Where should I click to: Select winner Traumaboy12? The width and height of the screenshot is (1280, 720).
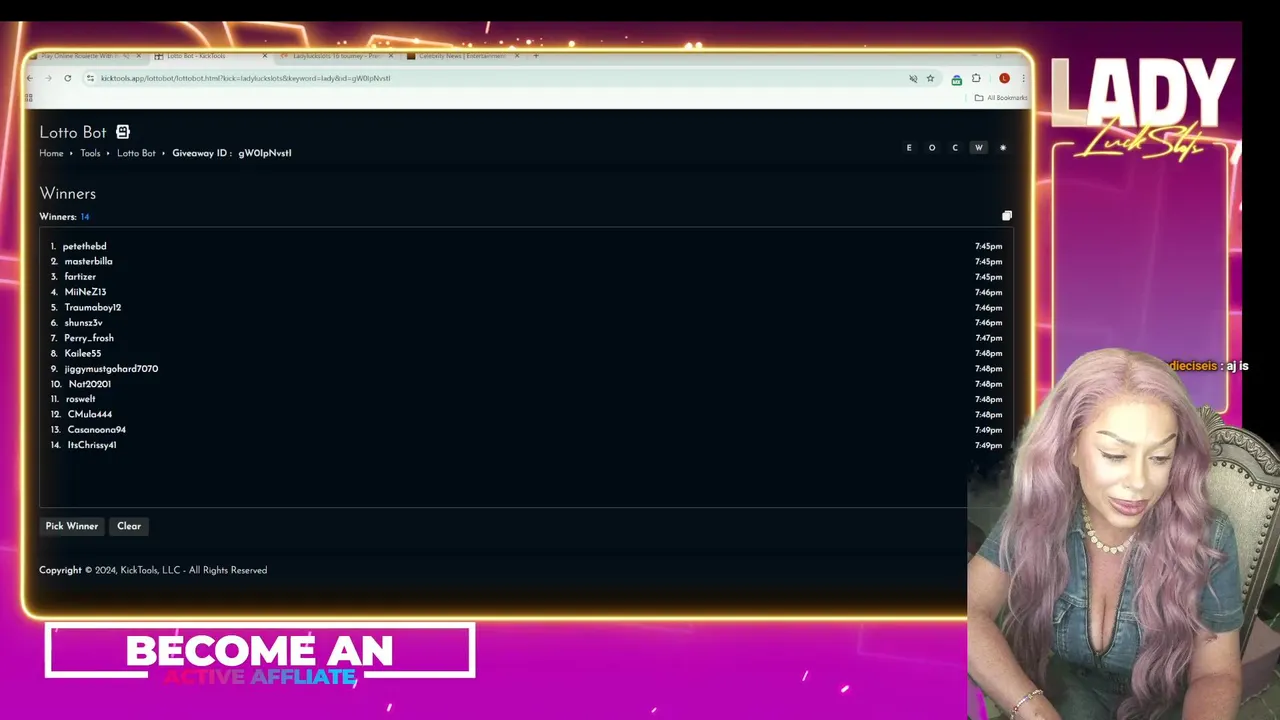(x=93, y=307)
